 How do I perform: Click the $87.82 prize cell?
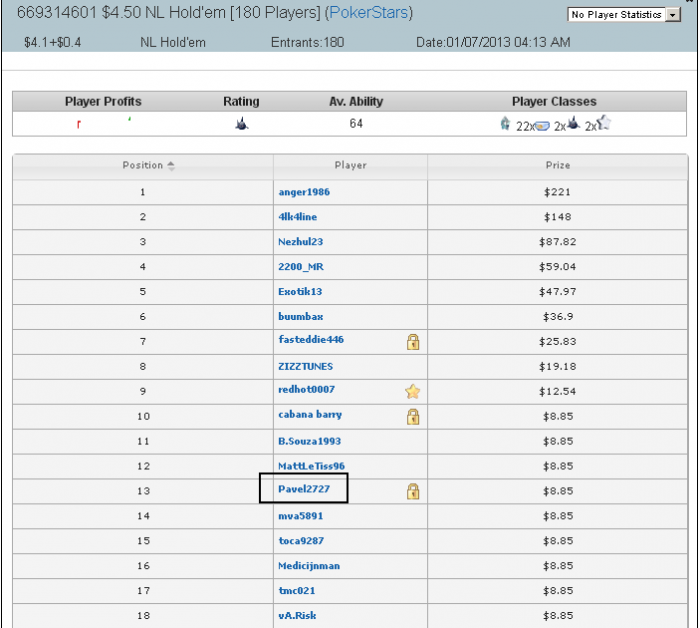point(558,242)
